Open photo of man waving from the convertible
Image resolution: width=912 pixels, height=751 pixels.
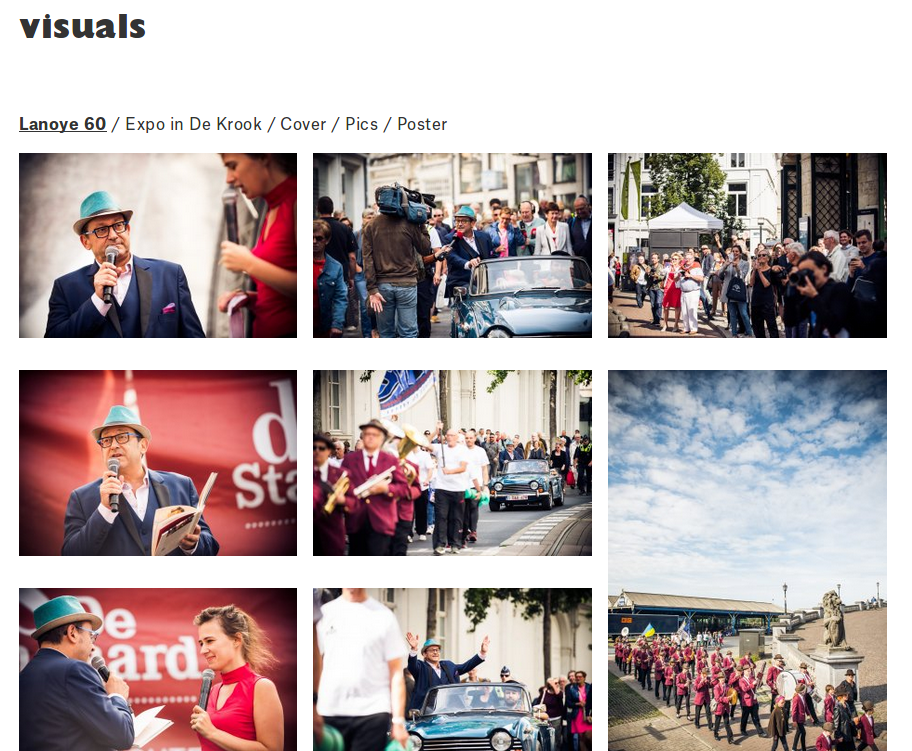[x=452, y=670]
